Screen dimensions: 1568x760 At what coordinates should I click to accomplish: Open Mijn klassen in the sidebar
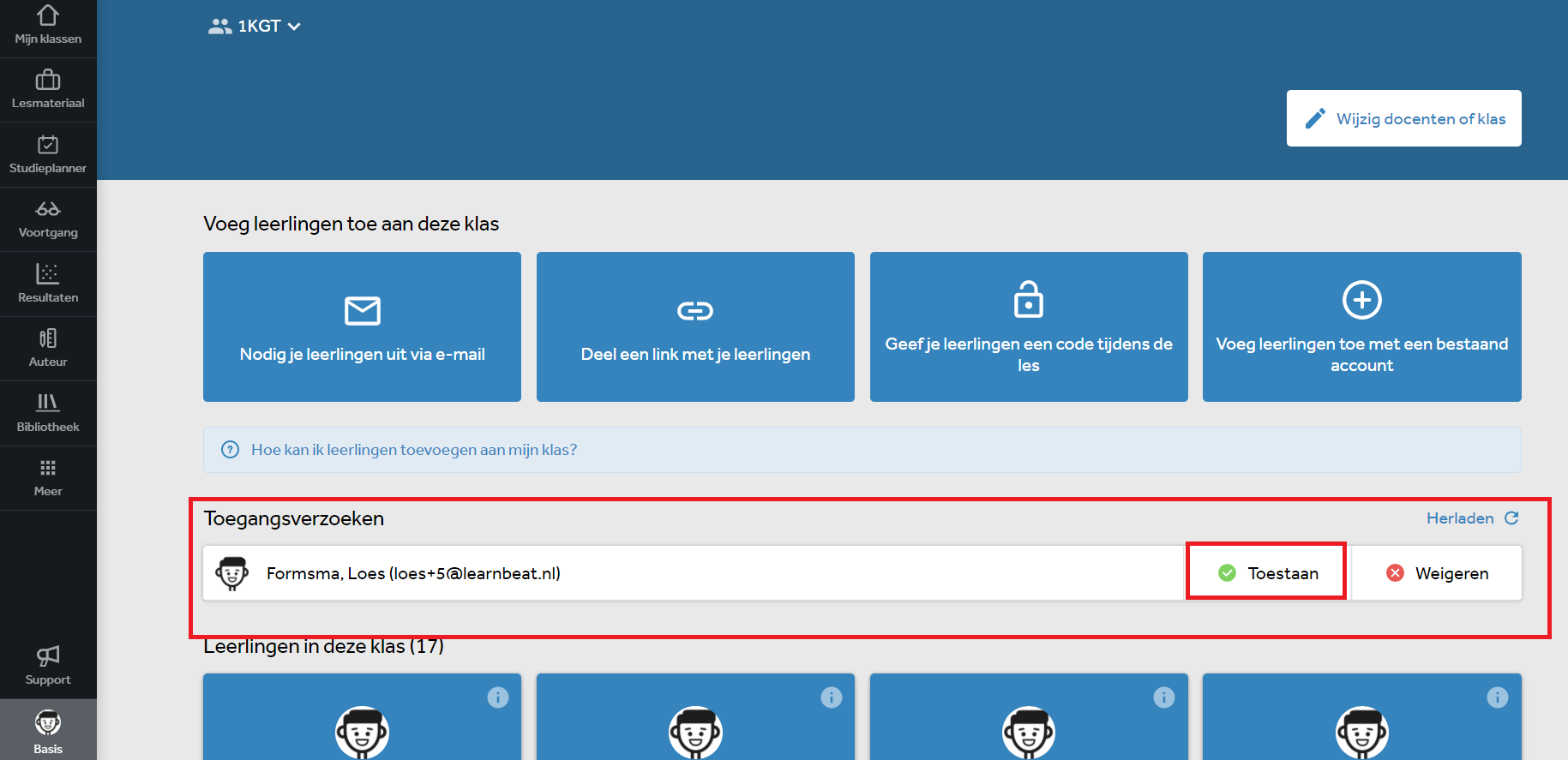[48, 26]
